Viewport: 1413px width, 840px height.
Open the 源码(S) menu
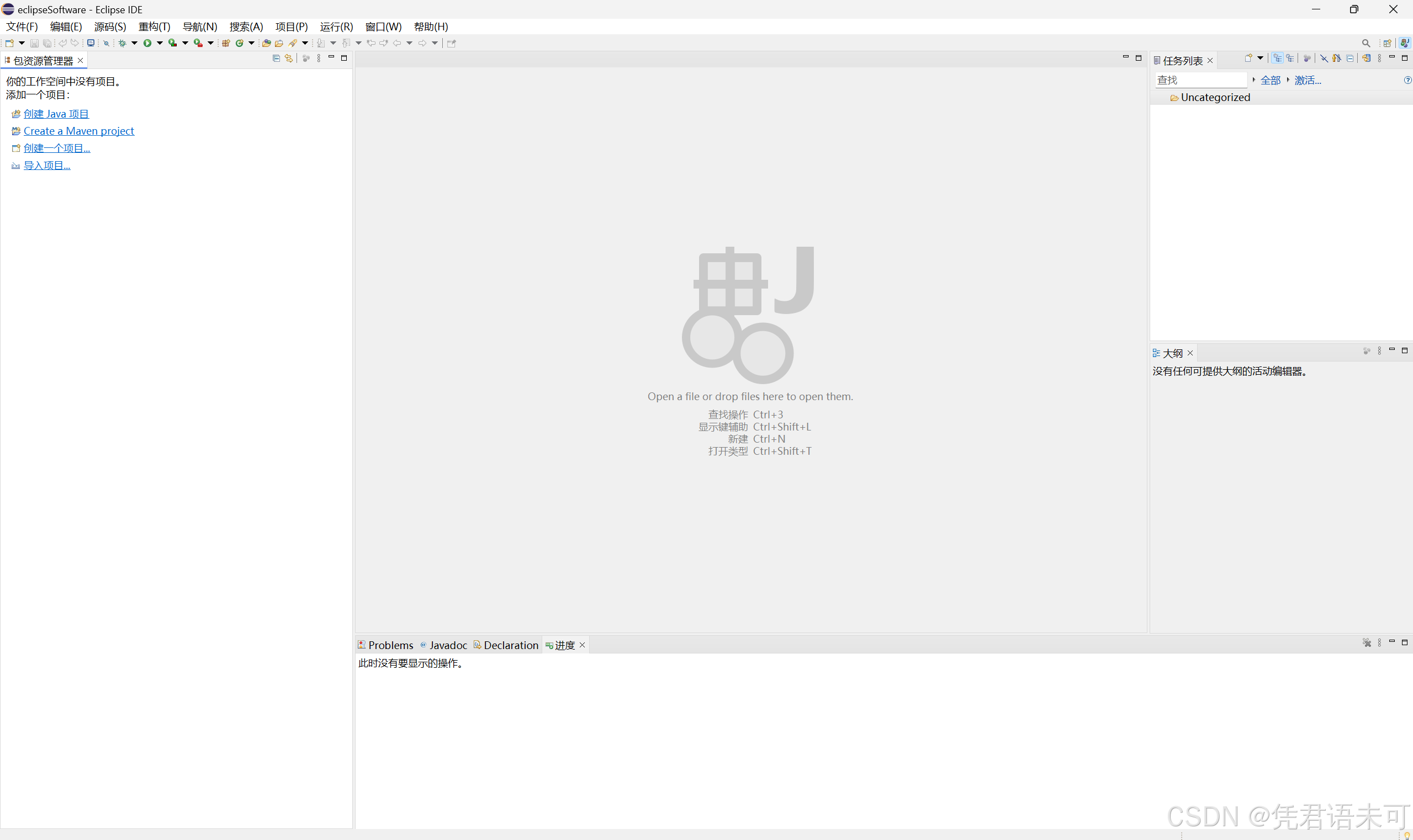110,26
